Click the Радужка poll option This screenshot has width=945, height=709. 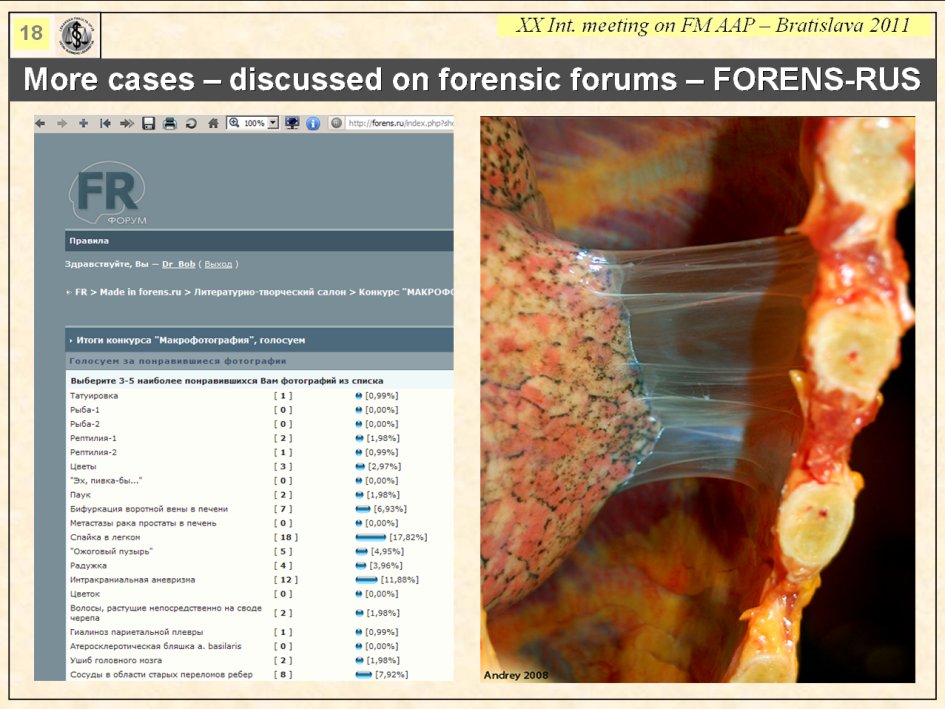pos(88,566)
